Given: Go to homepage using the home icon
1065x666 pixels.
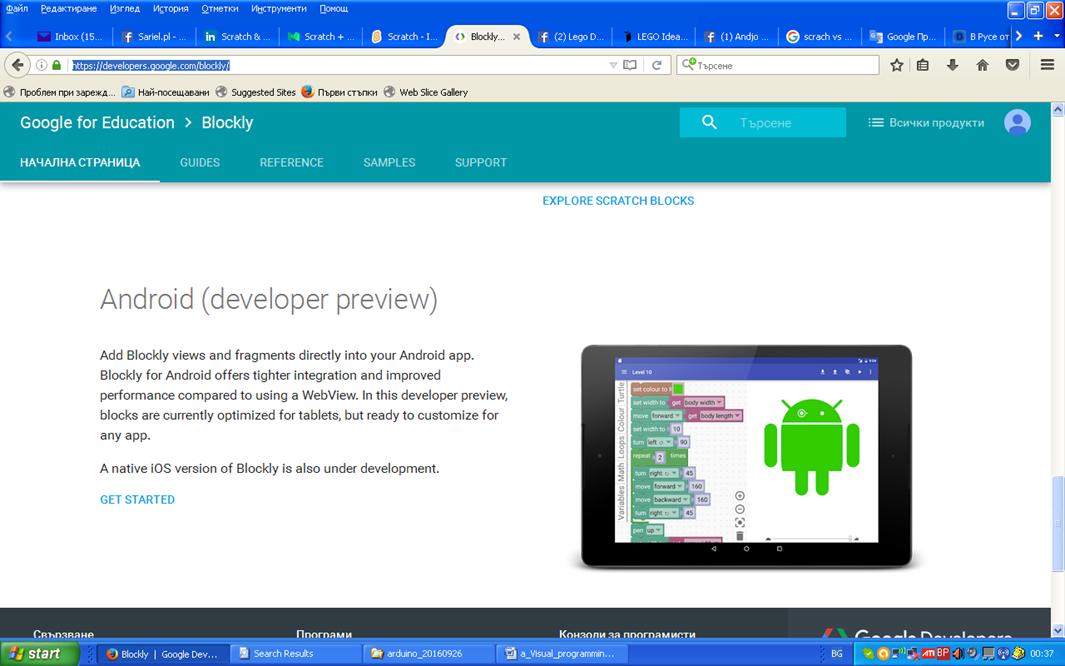Looking at the screenshot, I should 982,63.
